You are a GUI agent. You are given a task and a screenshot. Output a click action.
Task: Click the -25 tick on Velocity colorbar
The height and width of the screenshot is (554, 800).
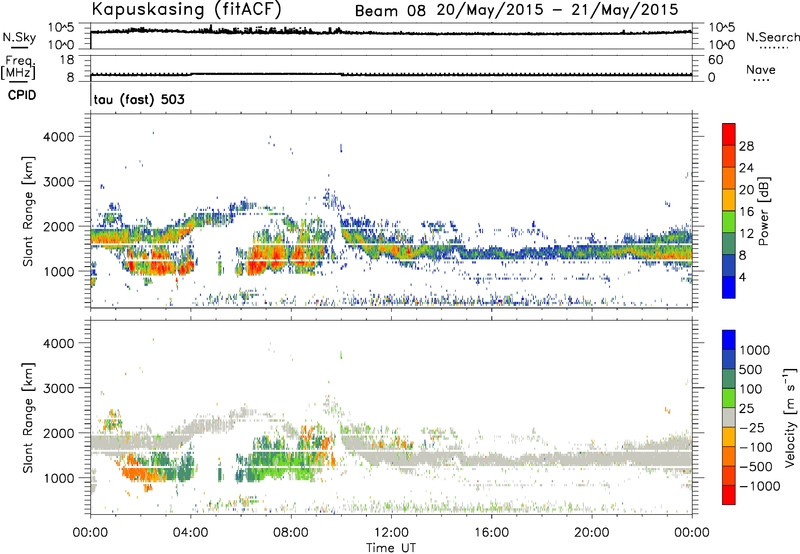pyautogui.click(x=755, y=427)
